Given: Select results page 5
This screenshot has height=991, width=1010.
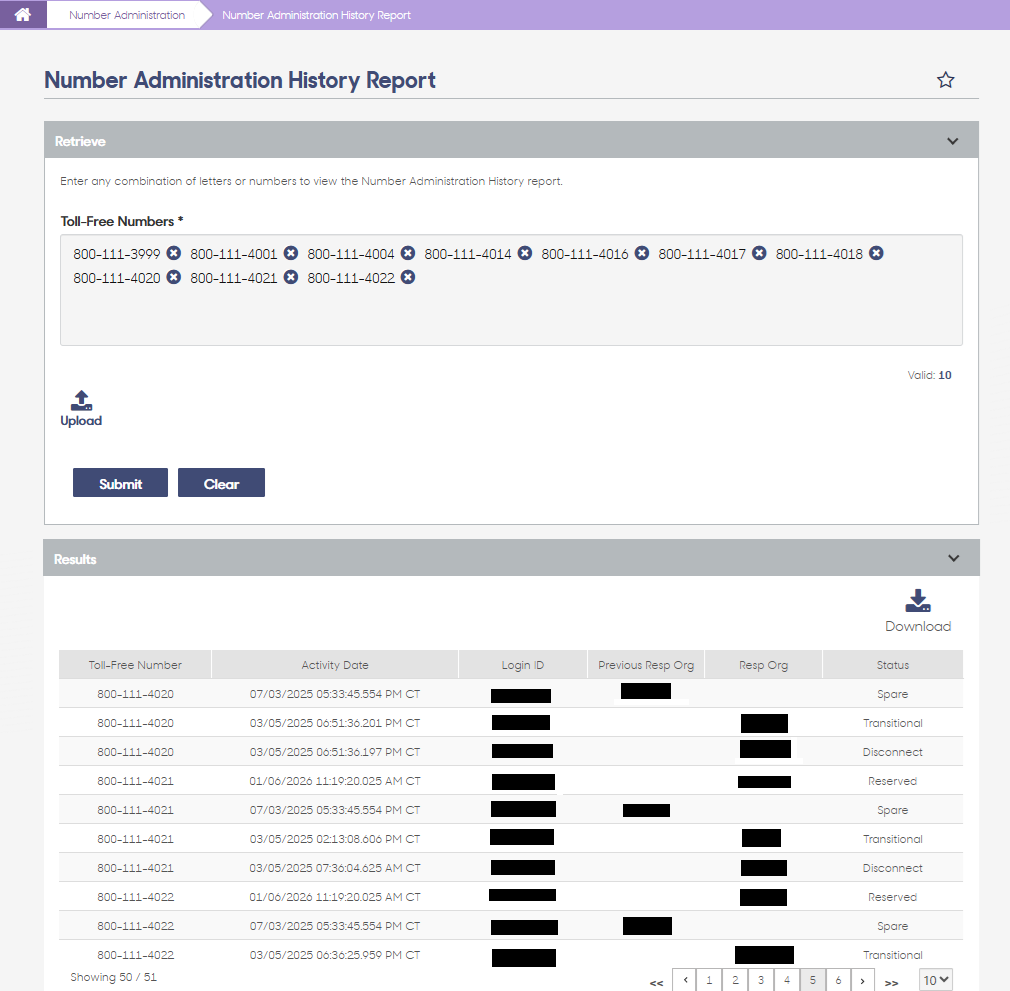Looking at the screenshot, I should click(x=812, y=980).
